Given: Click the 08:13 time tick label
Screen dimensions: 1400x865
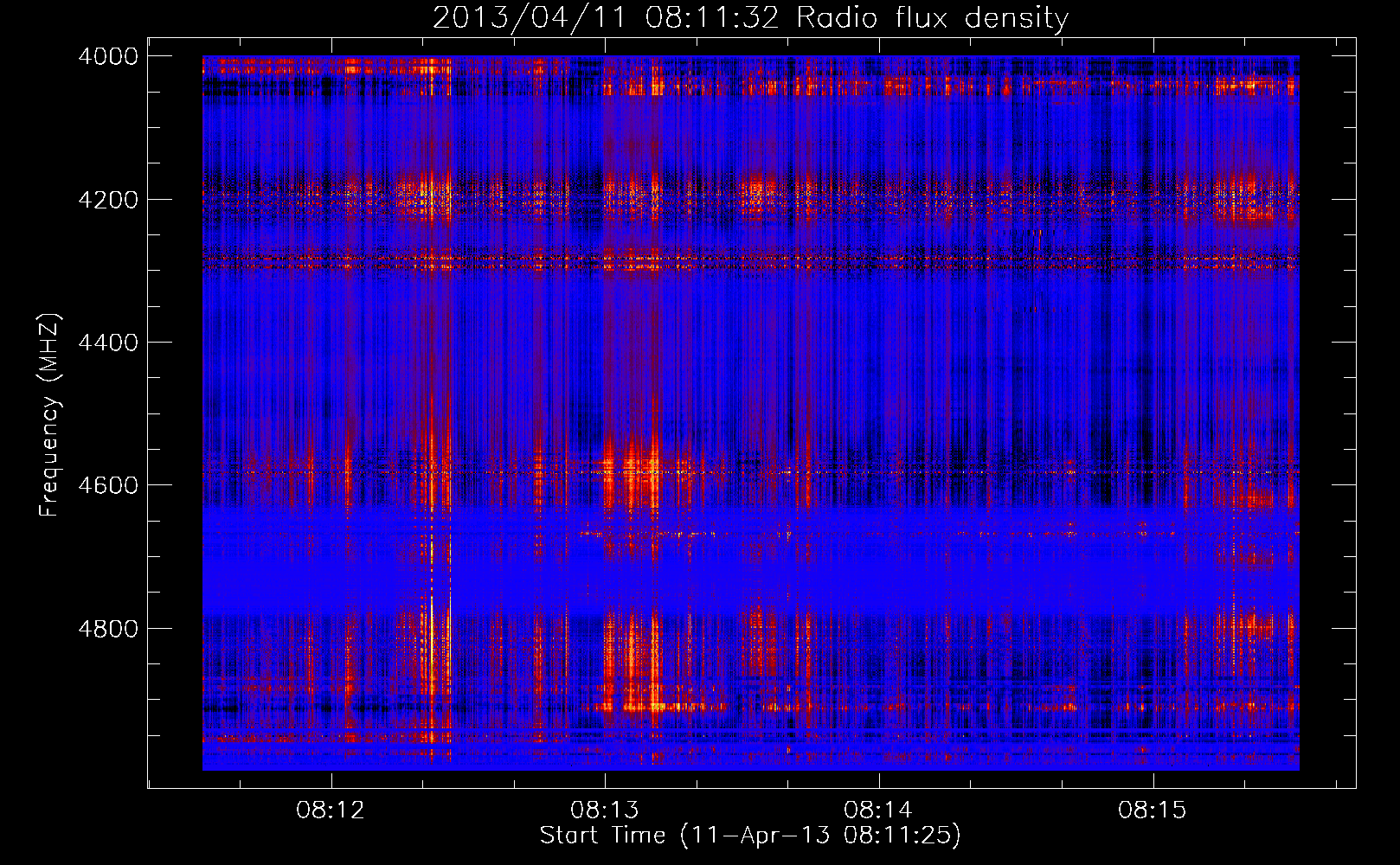Looking at the screenshot, I should pyautogui.click(x=605, y=811).
